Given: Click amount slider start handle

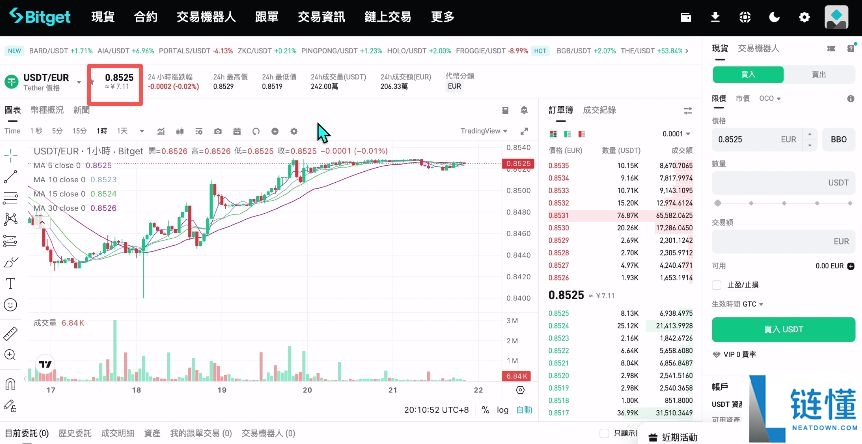Looking at the screenshot, I should click(x=717, y=203).
